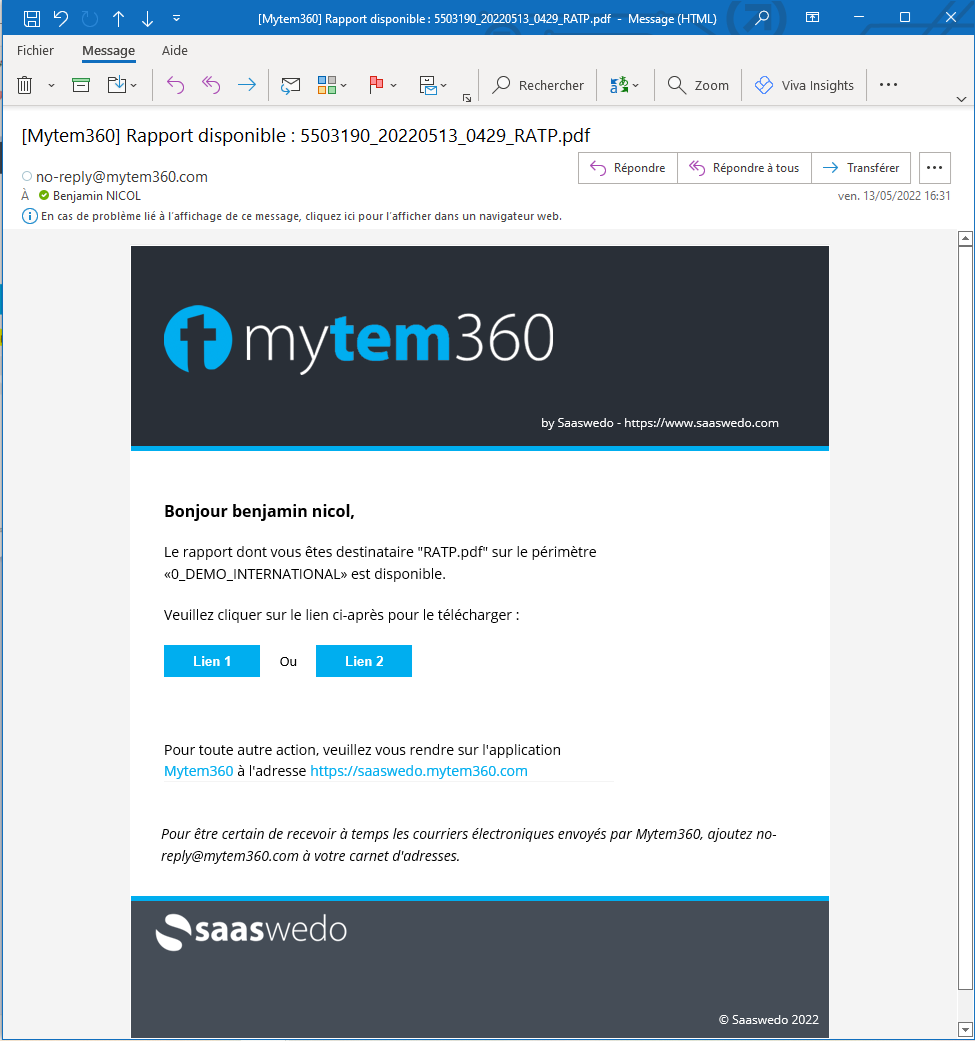975x1041 pixels.
Task: Click the Quick Steps icon
Action: [x=428, y=85]
